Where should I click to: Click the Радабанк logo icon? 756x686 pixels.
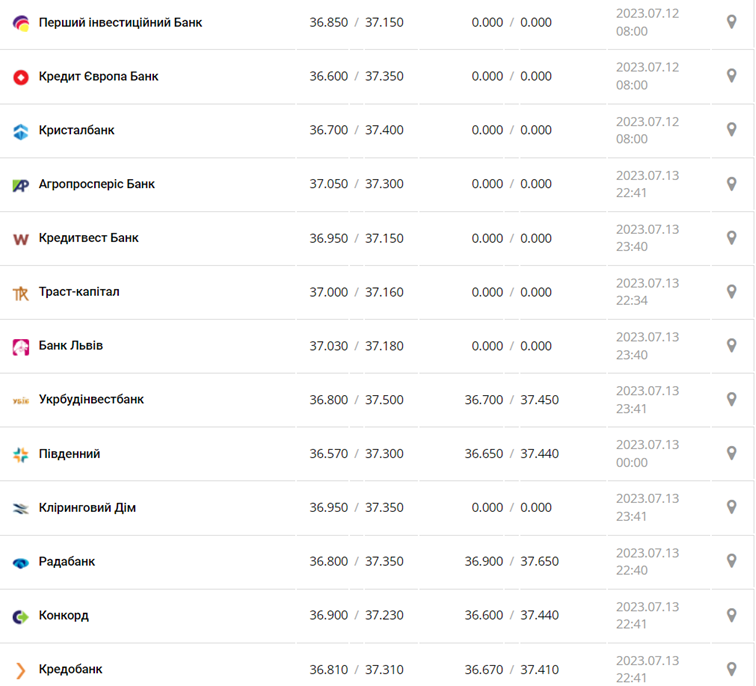point(21,562)
